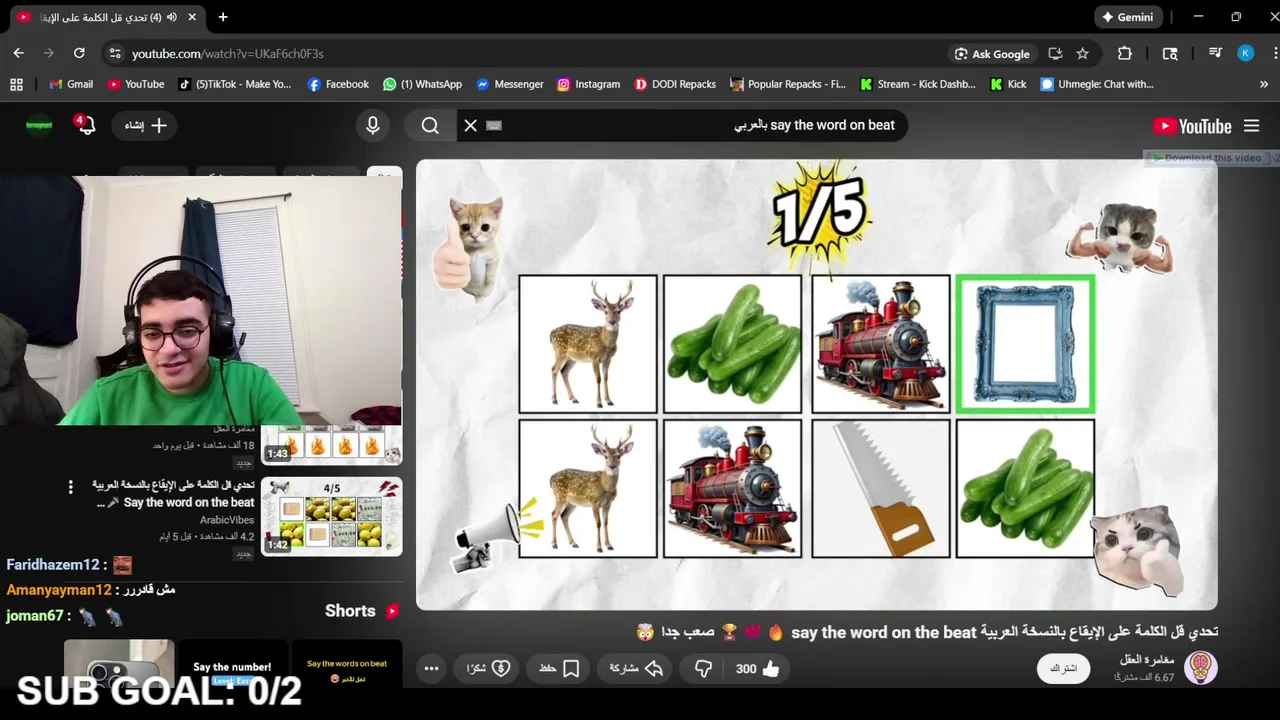Open the ArabicVibes channel name
This screenshot has height=720, width=1280.
pyautogui.click(x=227, y=520)
